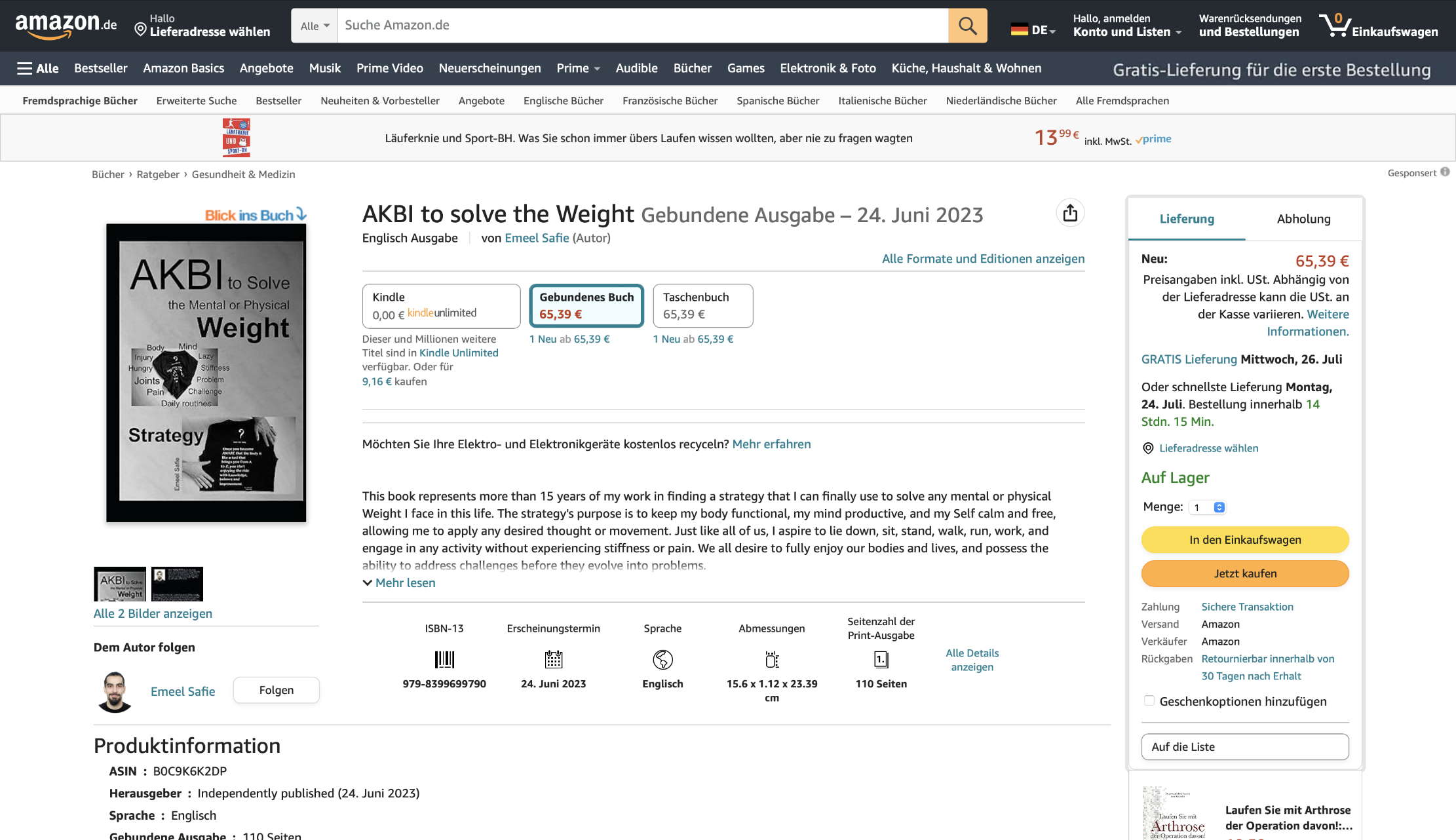The height and width of the screenshot is (840, 1456).
Task: Click the Ratgeber breadcrumb
Action: pos(158,174)
